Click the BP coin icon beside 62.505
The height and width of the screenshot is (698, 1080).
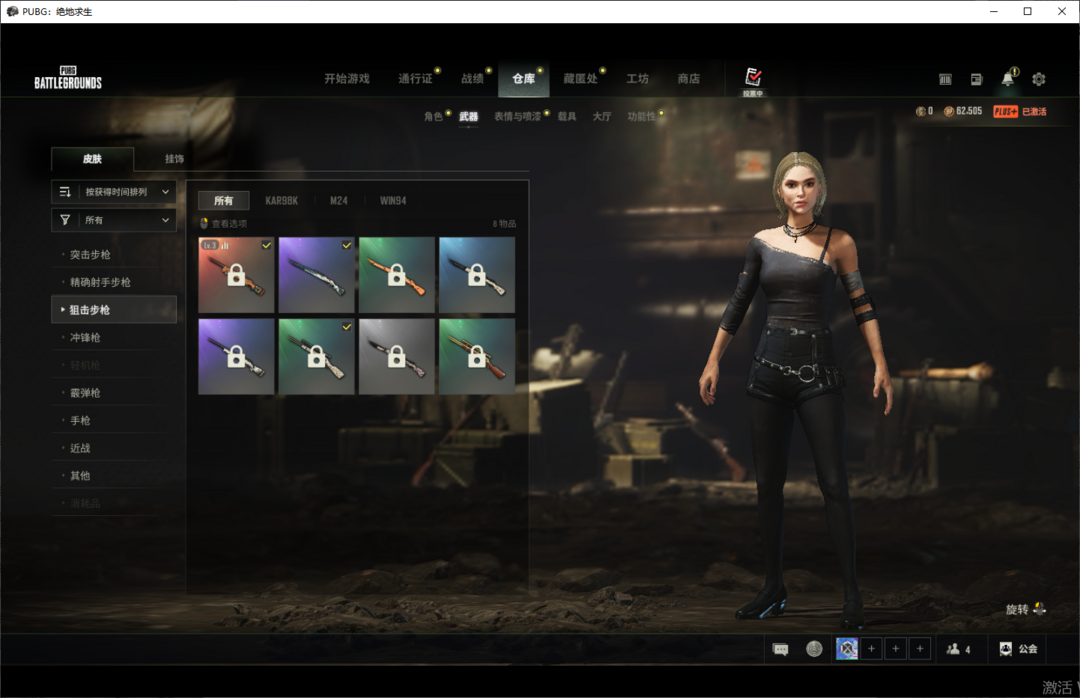pyautogui.click(x=948, y=111)
